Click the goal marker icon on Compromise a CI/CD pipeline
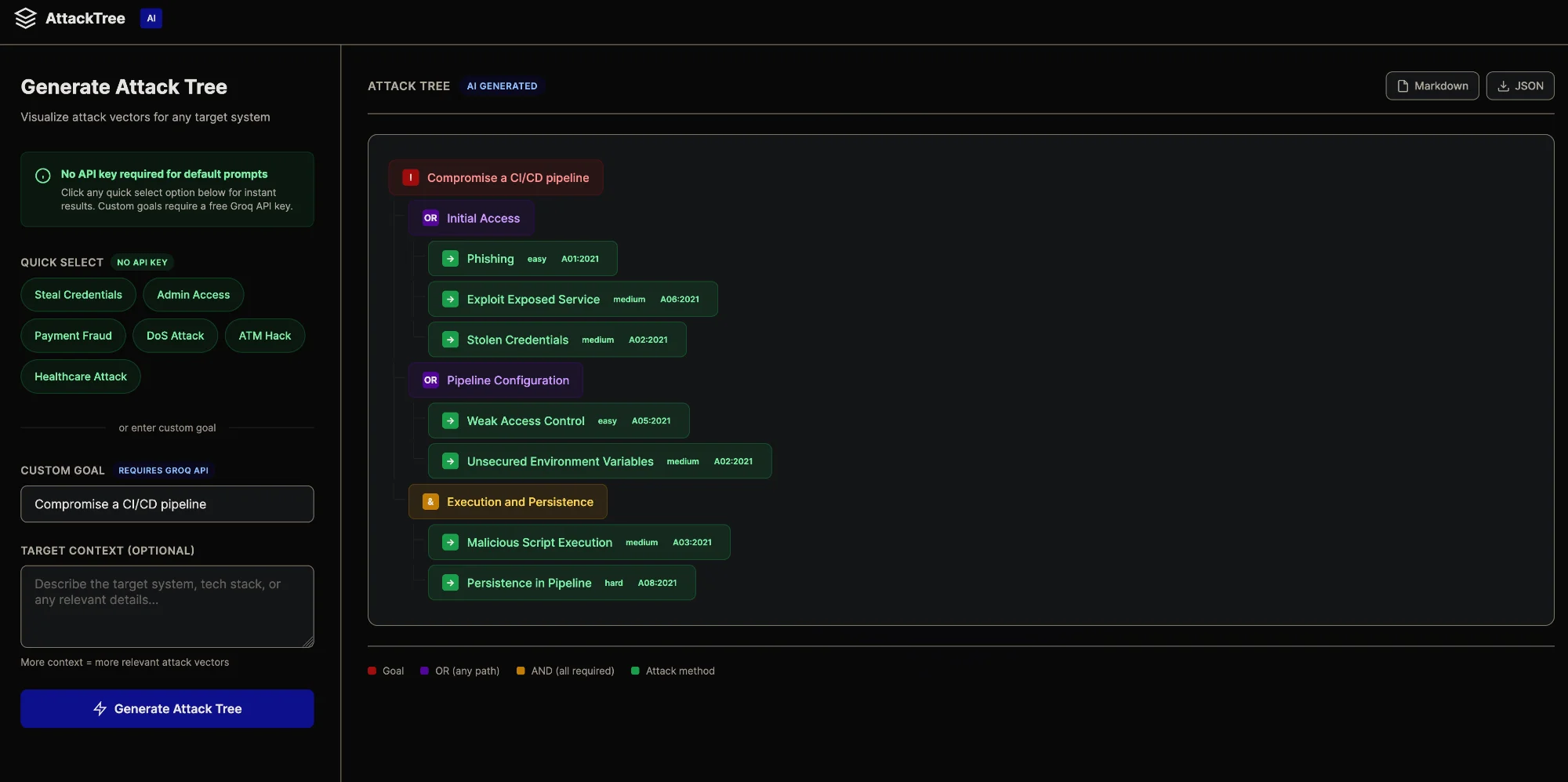The image size is (1568, 782). [410, 177]
